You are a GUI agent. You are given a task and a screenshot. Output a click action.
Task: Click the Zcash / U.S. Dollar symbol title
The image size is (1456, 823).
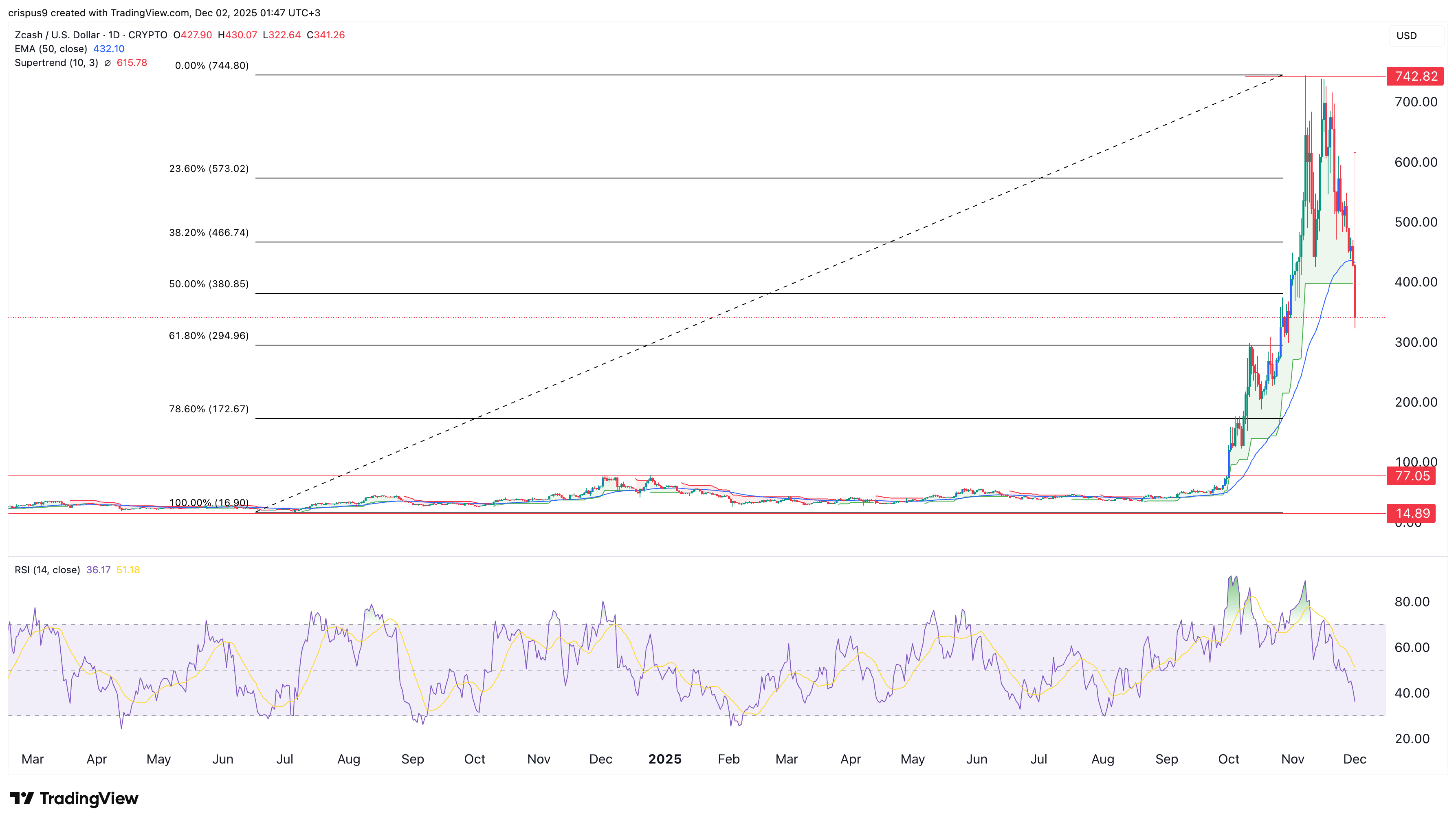click(x=58, y=35)
